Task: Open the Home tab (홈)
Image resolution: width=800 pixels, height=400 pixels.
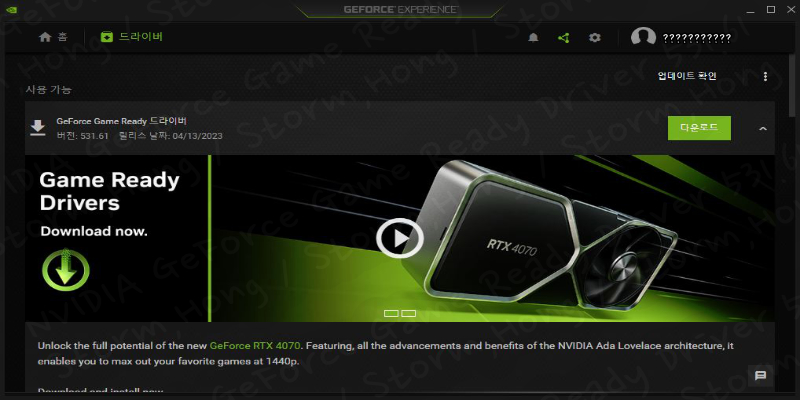Action: pyautogui.click(x=53, y=37)
